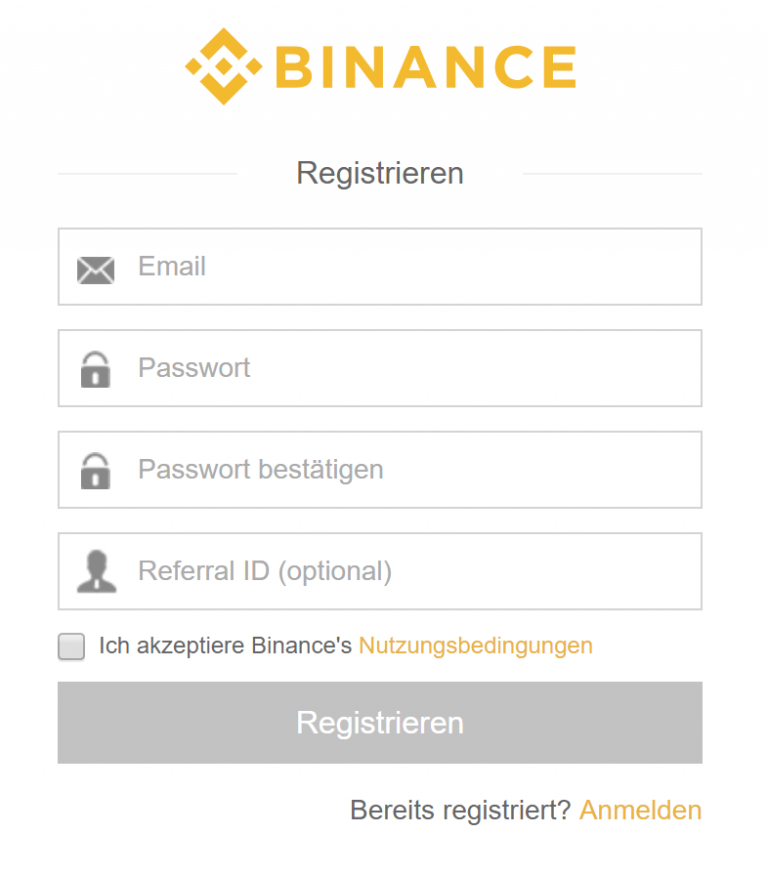Focus the Passwort bestätigen input field
Image resolution: width=768 pixels, height=875 pixels.
pos(380,470)
